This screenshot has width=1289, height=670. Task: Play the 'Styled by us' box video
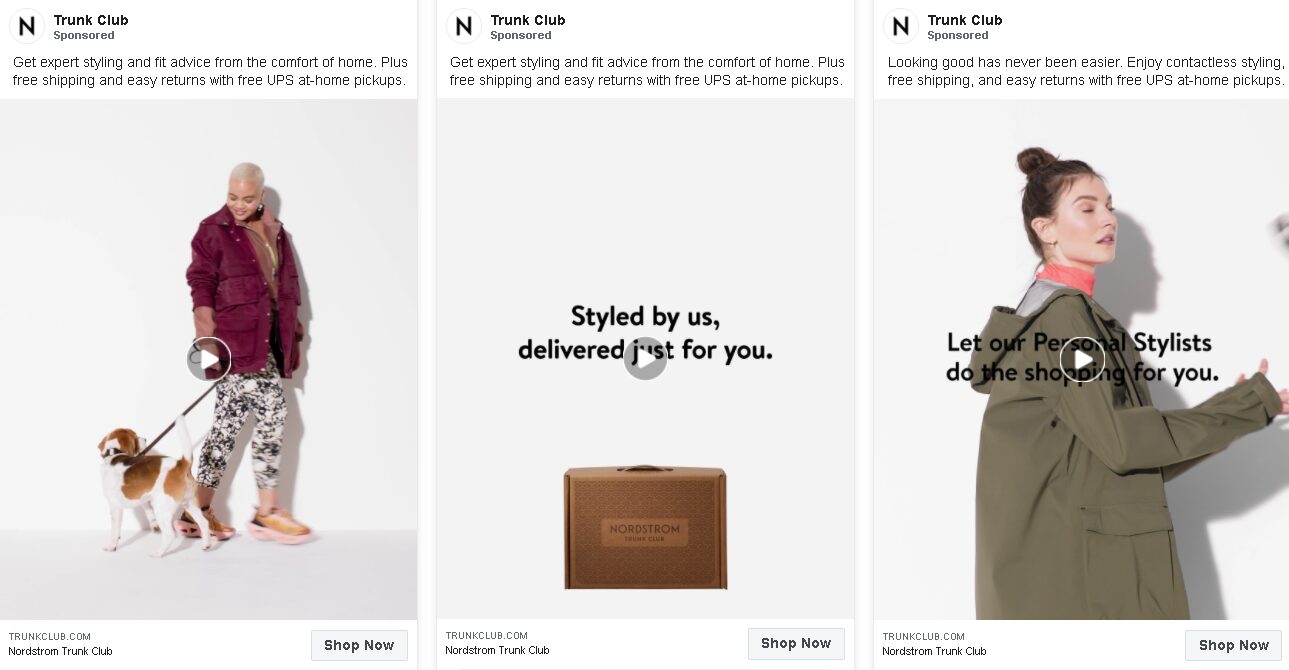click(645, 359)
